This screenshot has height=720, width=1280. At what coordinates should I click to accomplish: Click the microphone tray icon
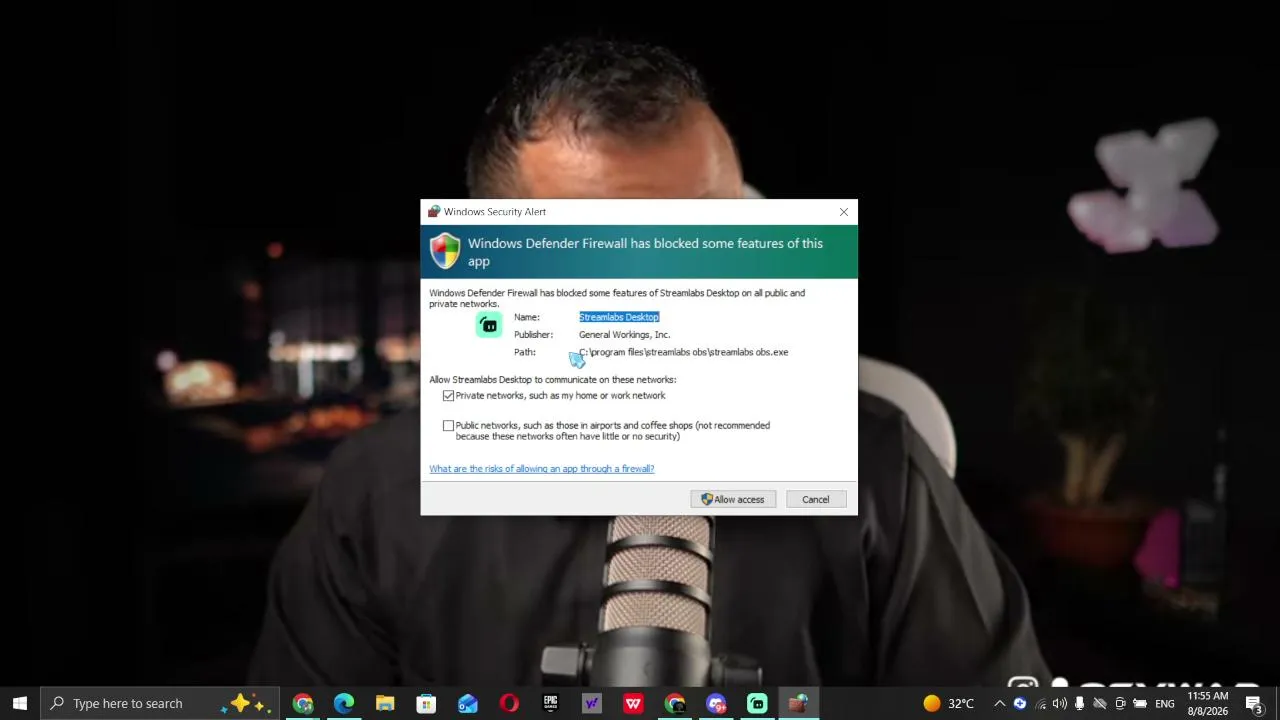coord(1080,703)
